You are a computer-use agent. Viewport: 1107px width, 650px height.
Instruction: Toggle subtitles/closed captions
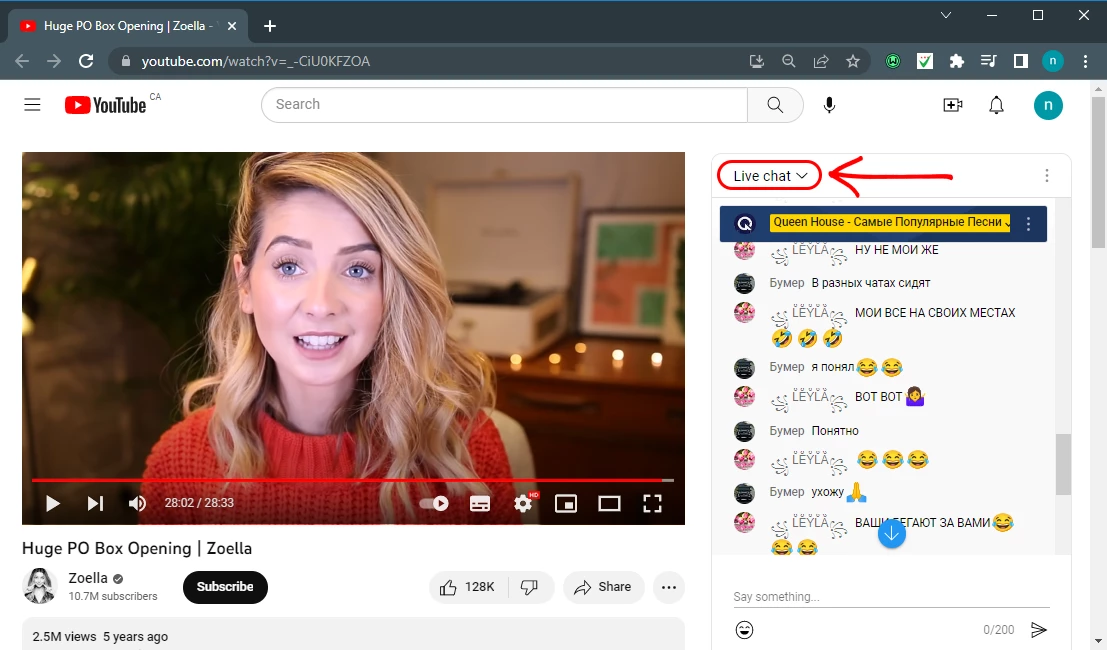pos(479,504)
